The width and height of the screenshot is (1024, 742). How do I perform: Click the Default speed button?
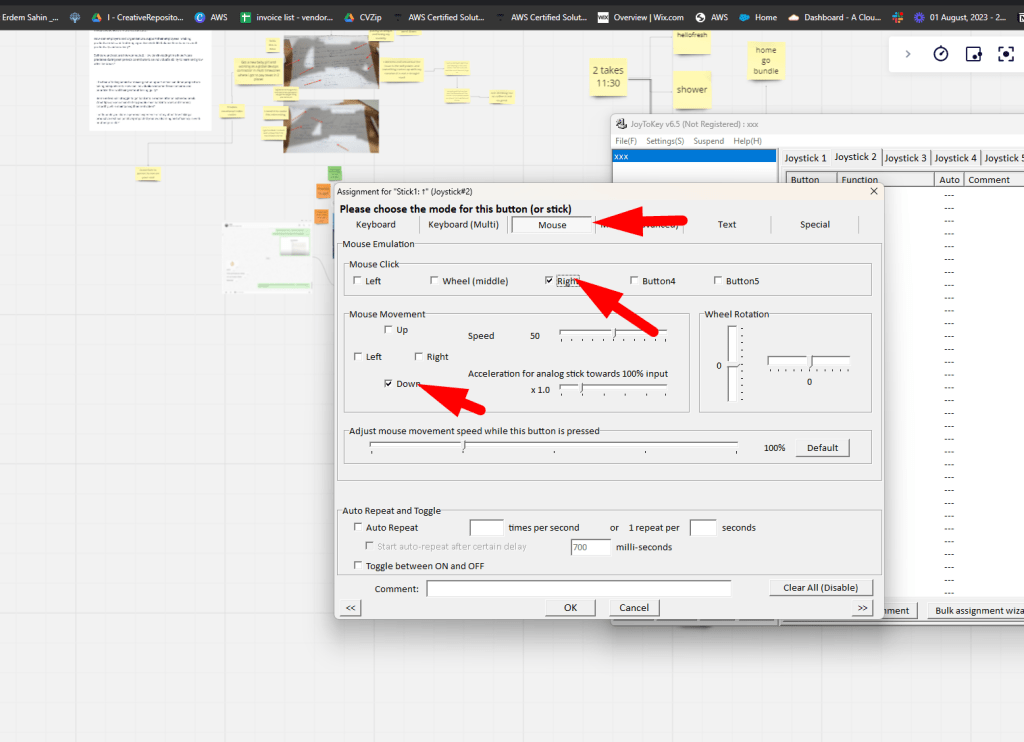click(x=822, y=448)
